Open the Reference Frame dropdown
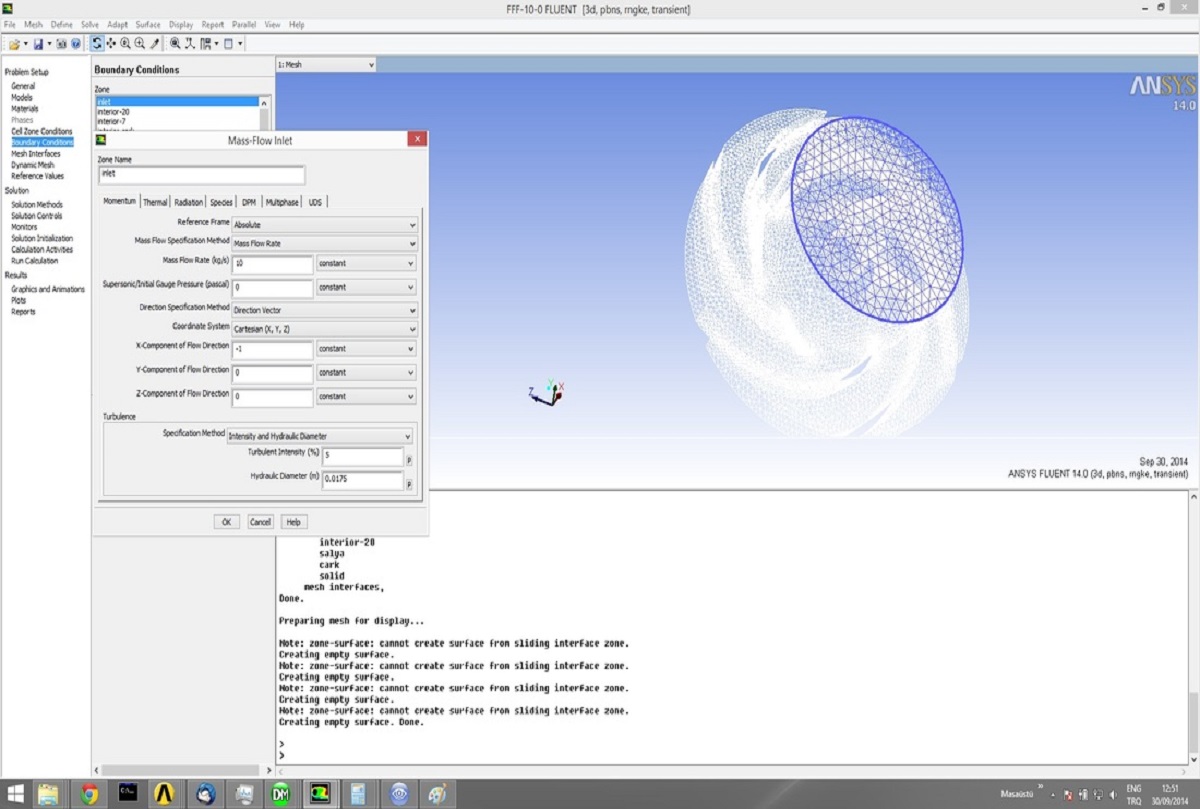The width and height of the screenshot is (1200, 809). click(x=324, y=225)
